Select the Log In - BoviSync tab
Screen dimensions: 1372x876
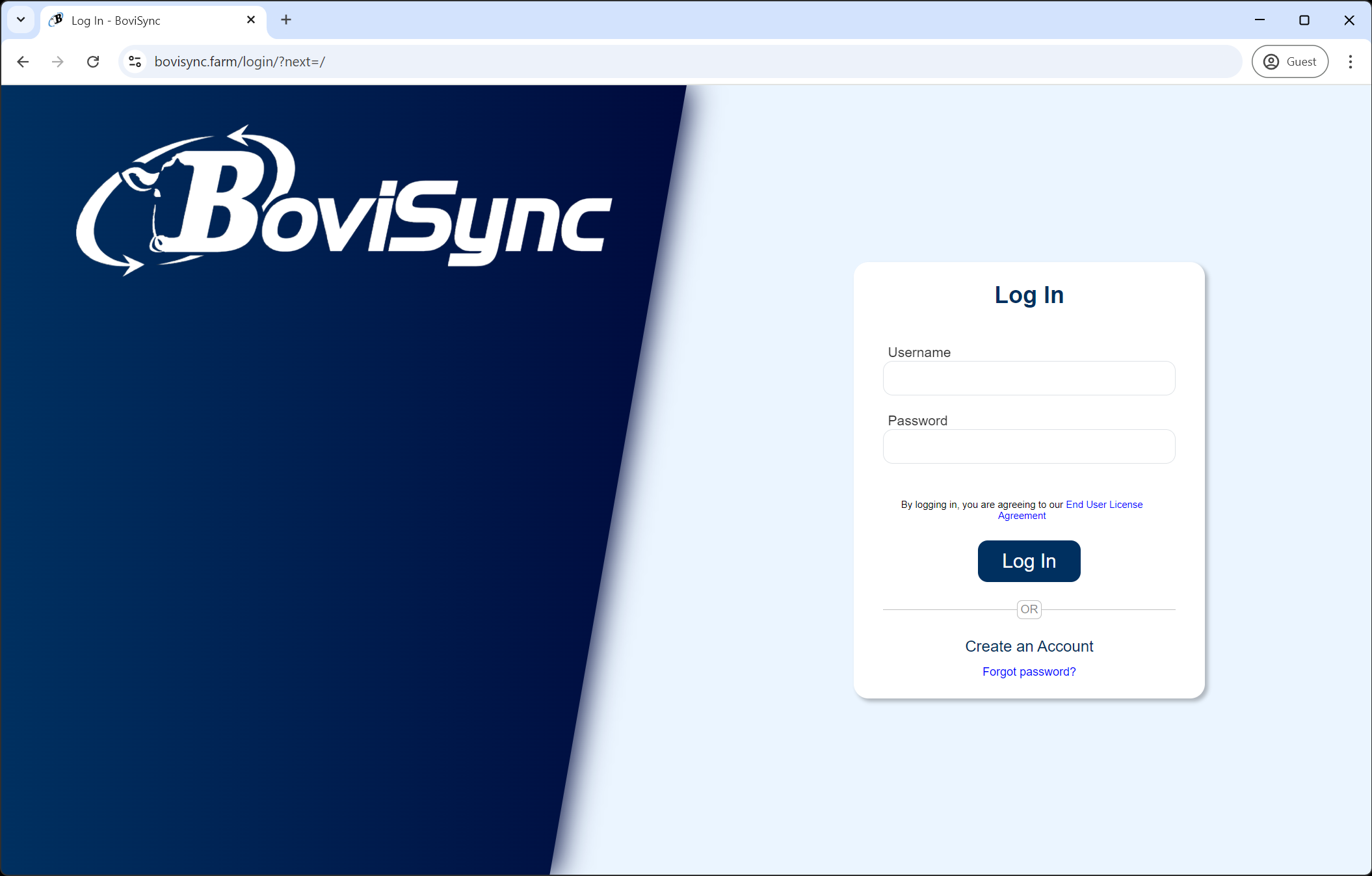pos(153,21)
